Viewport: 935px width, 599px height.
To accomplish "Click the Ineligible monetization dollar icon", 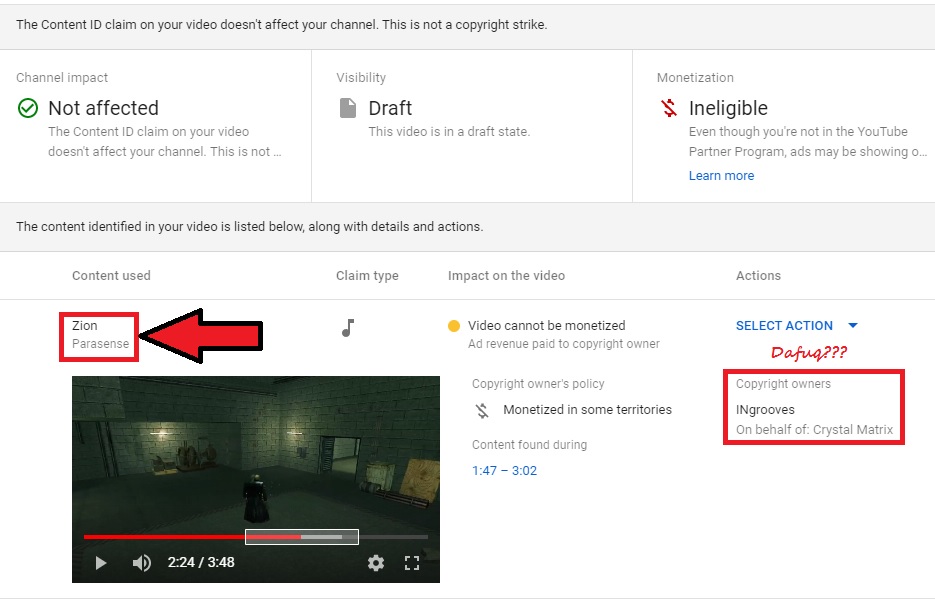I will 669,108.
